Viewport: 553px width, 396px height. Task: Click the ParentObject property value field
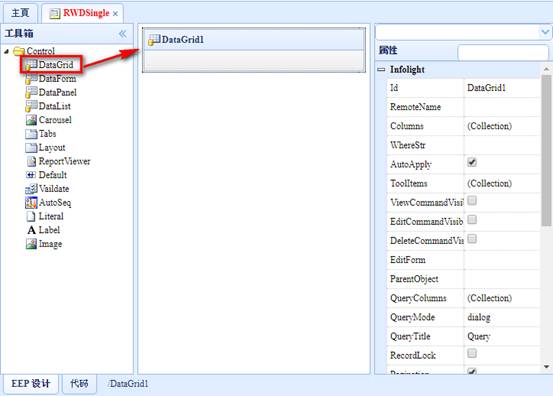[x=502, y=279]
